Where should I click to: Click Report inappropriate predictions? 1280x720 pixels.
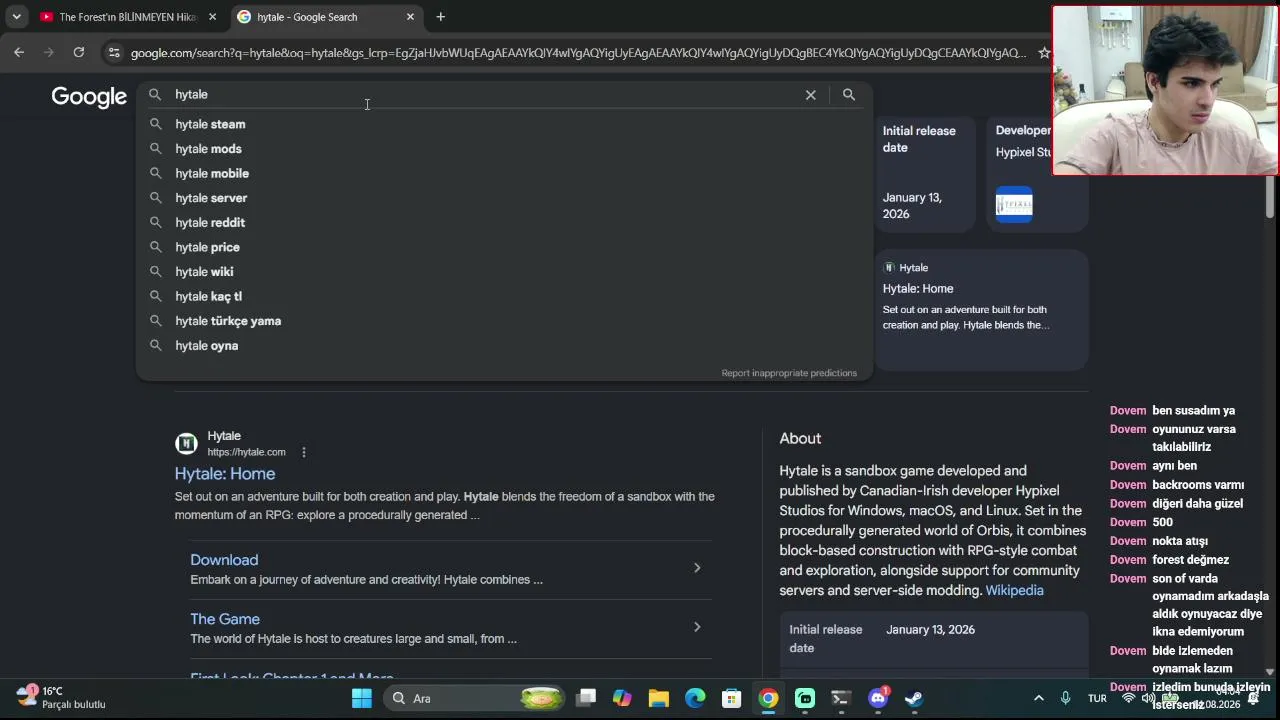click(789, 373)
